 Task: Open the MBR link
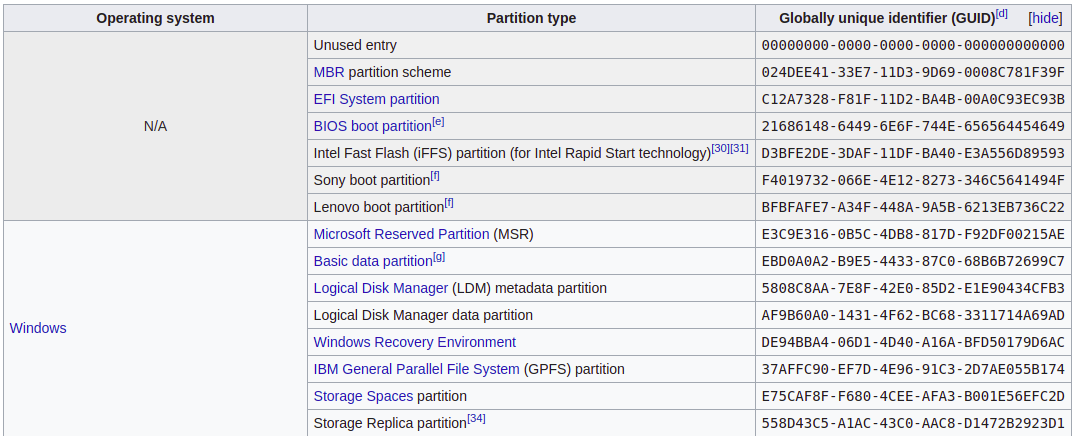pyautogui.click(x=329, y=72)
